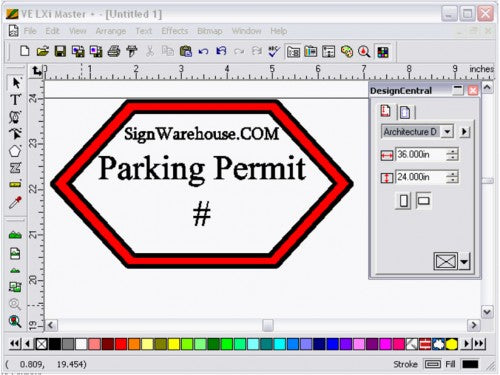Viewport: 500px width, 375px height.
Task: Create a New document from toolbar
Action: 25,51
